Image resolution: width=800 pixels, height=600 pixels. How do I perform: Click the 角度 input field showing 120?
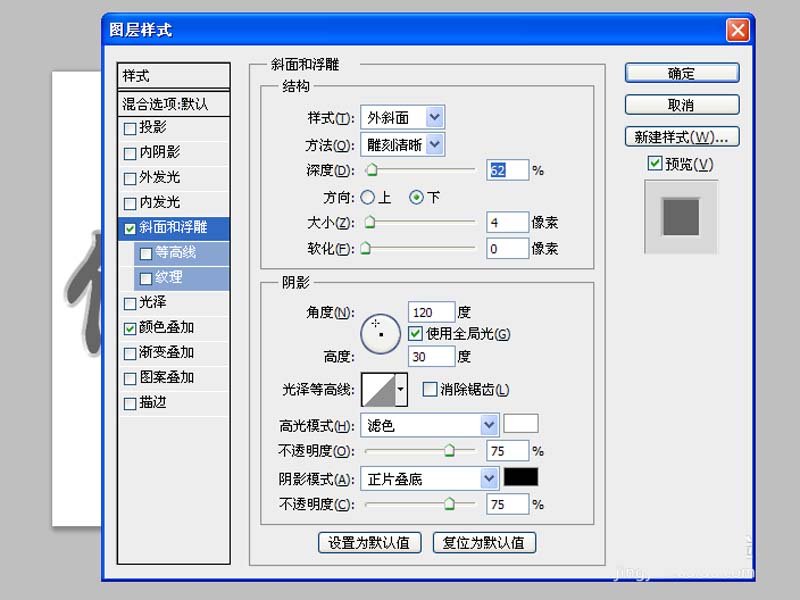coord(431,312)
